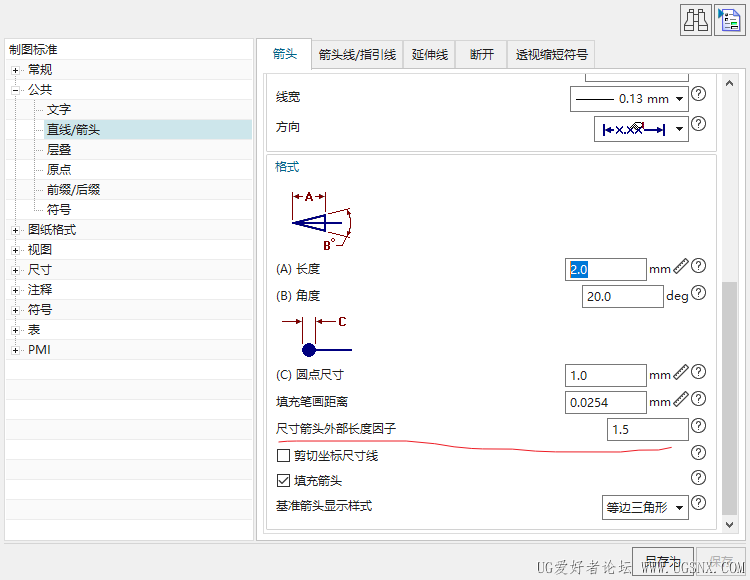
Task: Expand the 常规 tree node
Action: click(16, 70)
